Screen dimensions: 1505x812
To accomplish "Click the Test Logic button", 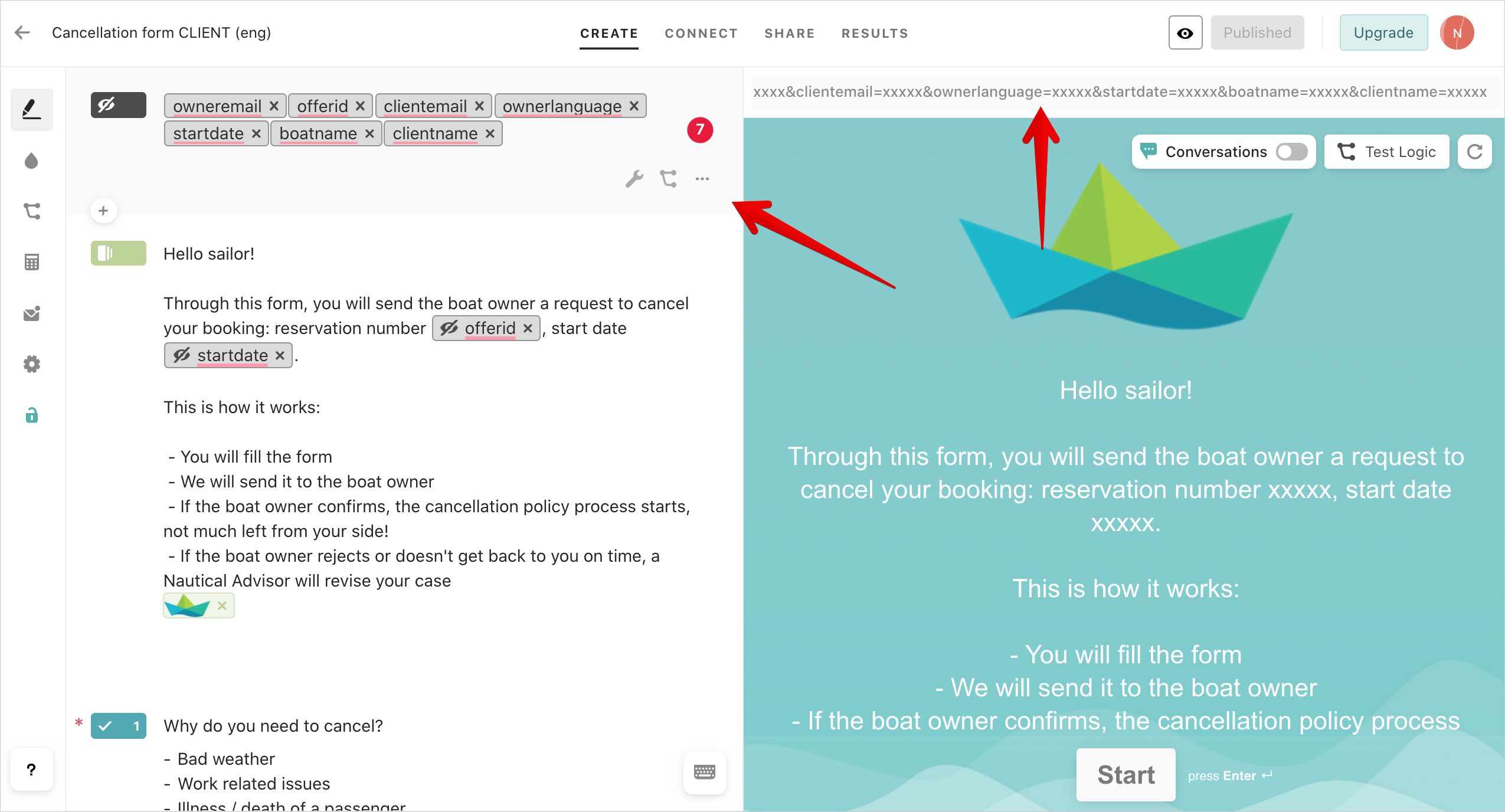I will pyautogui.click(x=1390, y=152).
